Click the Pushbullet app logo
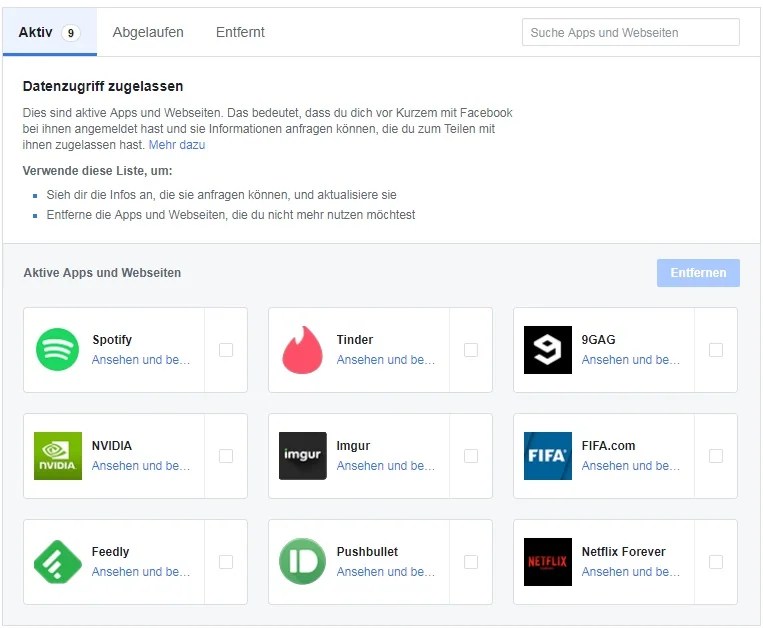Viewport: 763px width, 628px height. tap(303, 562)
